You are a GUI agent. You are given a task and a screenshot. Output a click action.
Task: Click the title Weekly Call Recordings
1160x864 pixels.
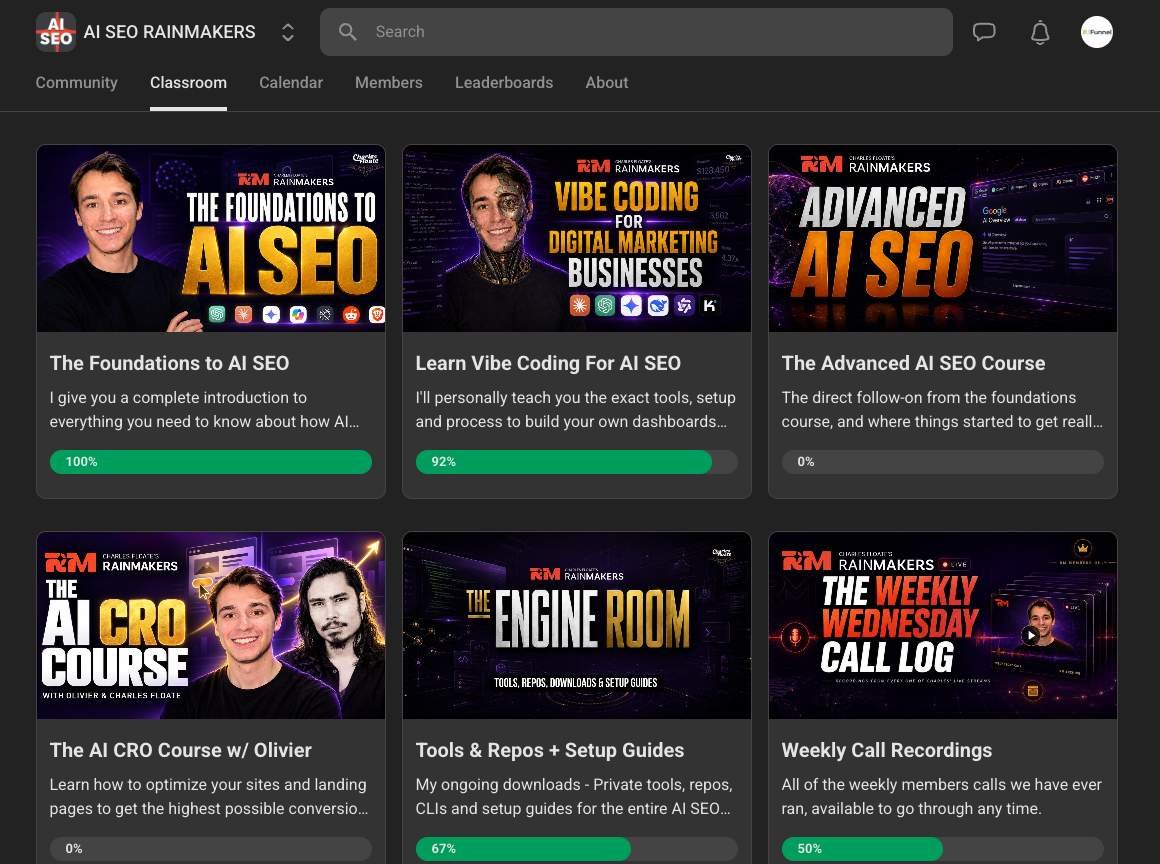[x=886, y=750]
